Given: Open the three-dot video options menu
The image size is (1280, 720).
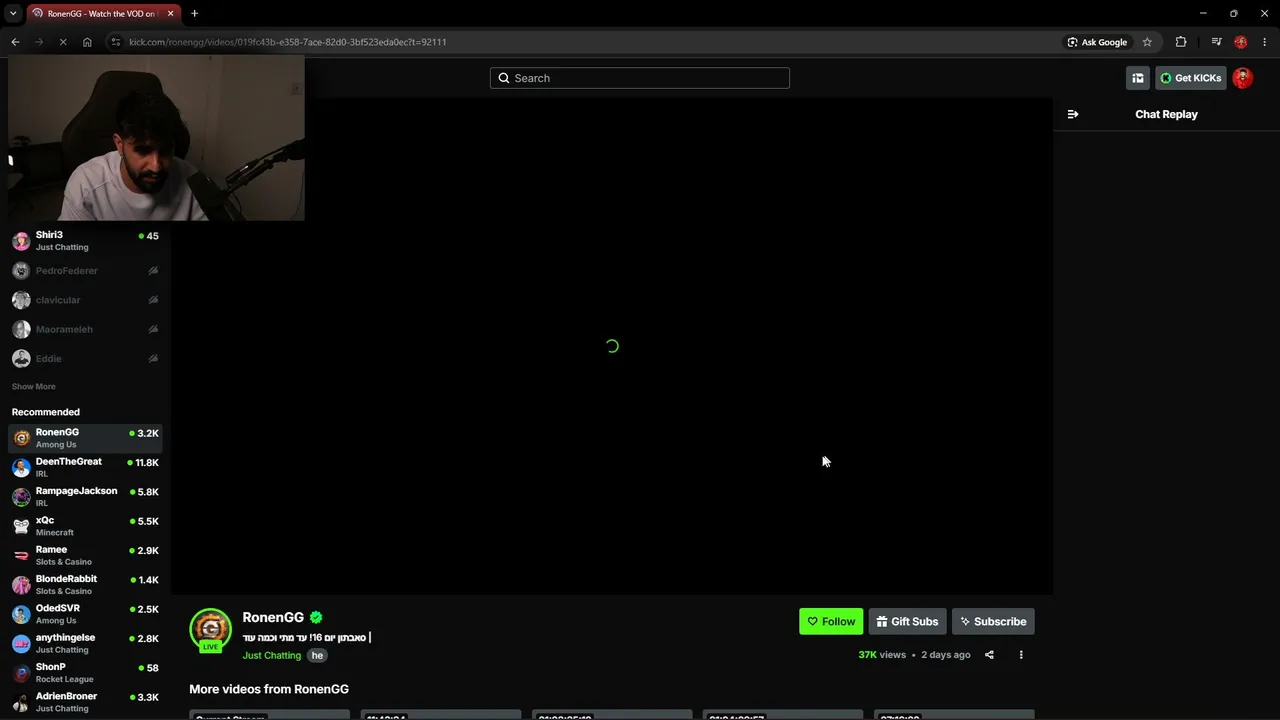Looking at the screenshot, I should 1021,655.
